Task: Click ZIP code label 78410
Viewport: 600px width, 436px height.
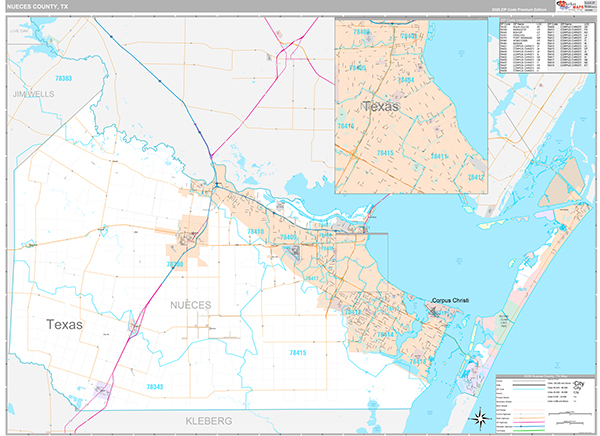Action: (x=255, y=232)
